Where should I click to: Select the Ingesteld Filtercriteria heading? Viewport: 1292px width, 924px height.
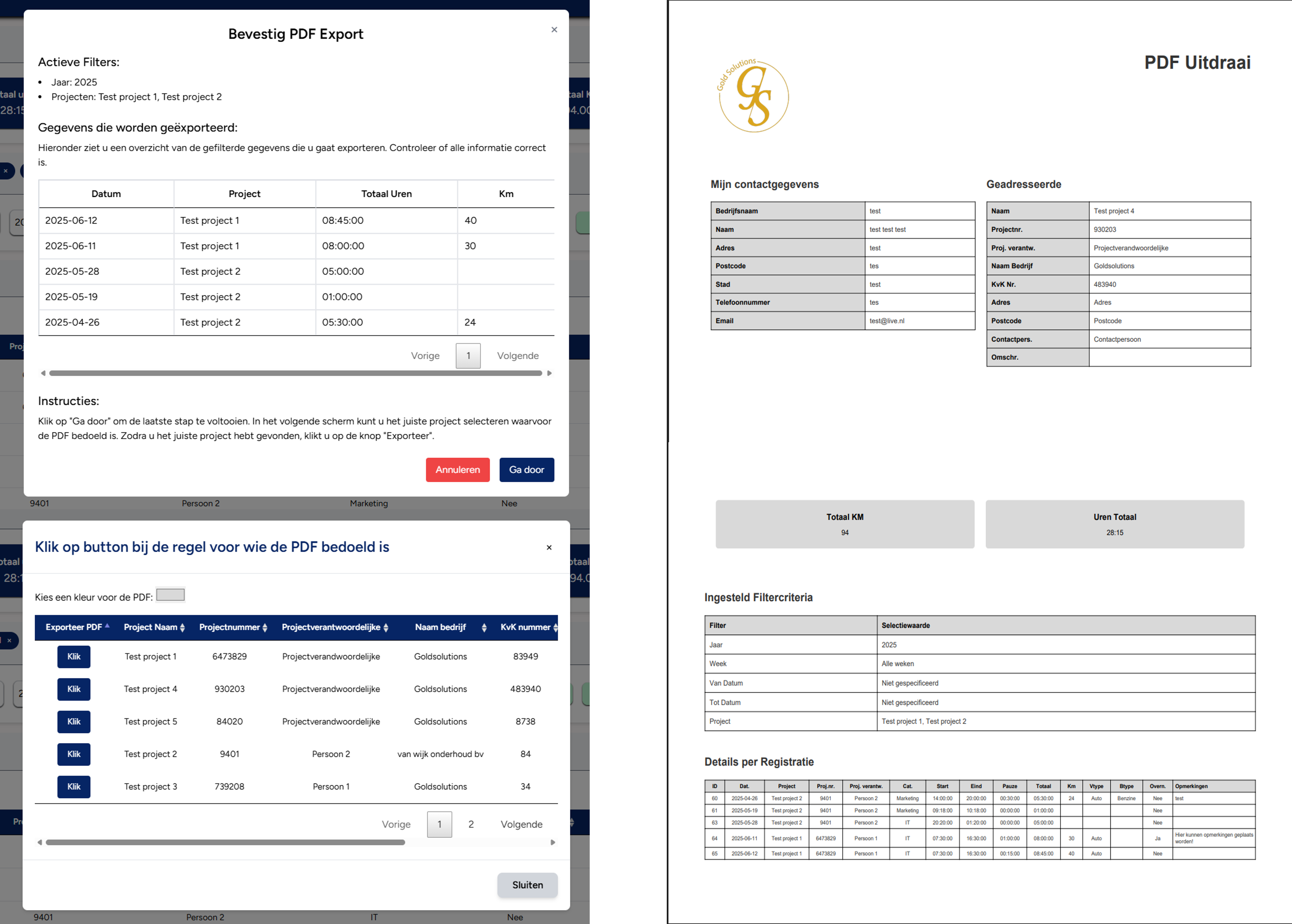[x=758, y=598]
